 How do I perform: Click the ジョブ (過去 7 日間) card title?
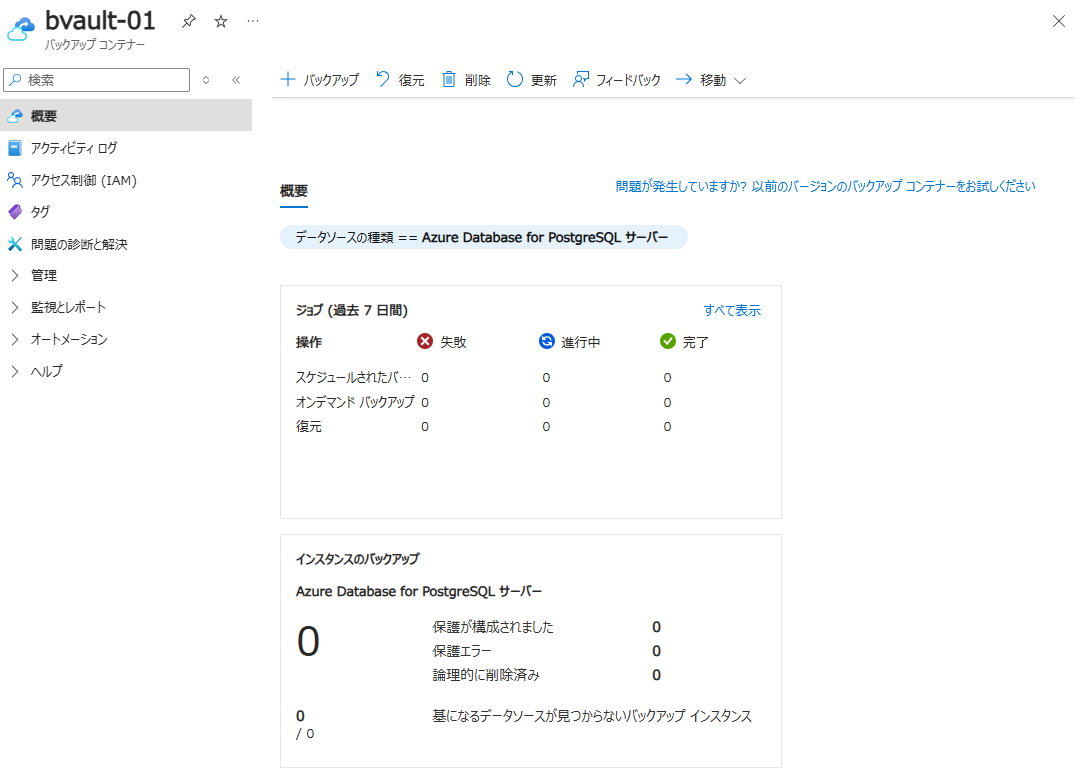click(x=352, y=310)
